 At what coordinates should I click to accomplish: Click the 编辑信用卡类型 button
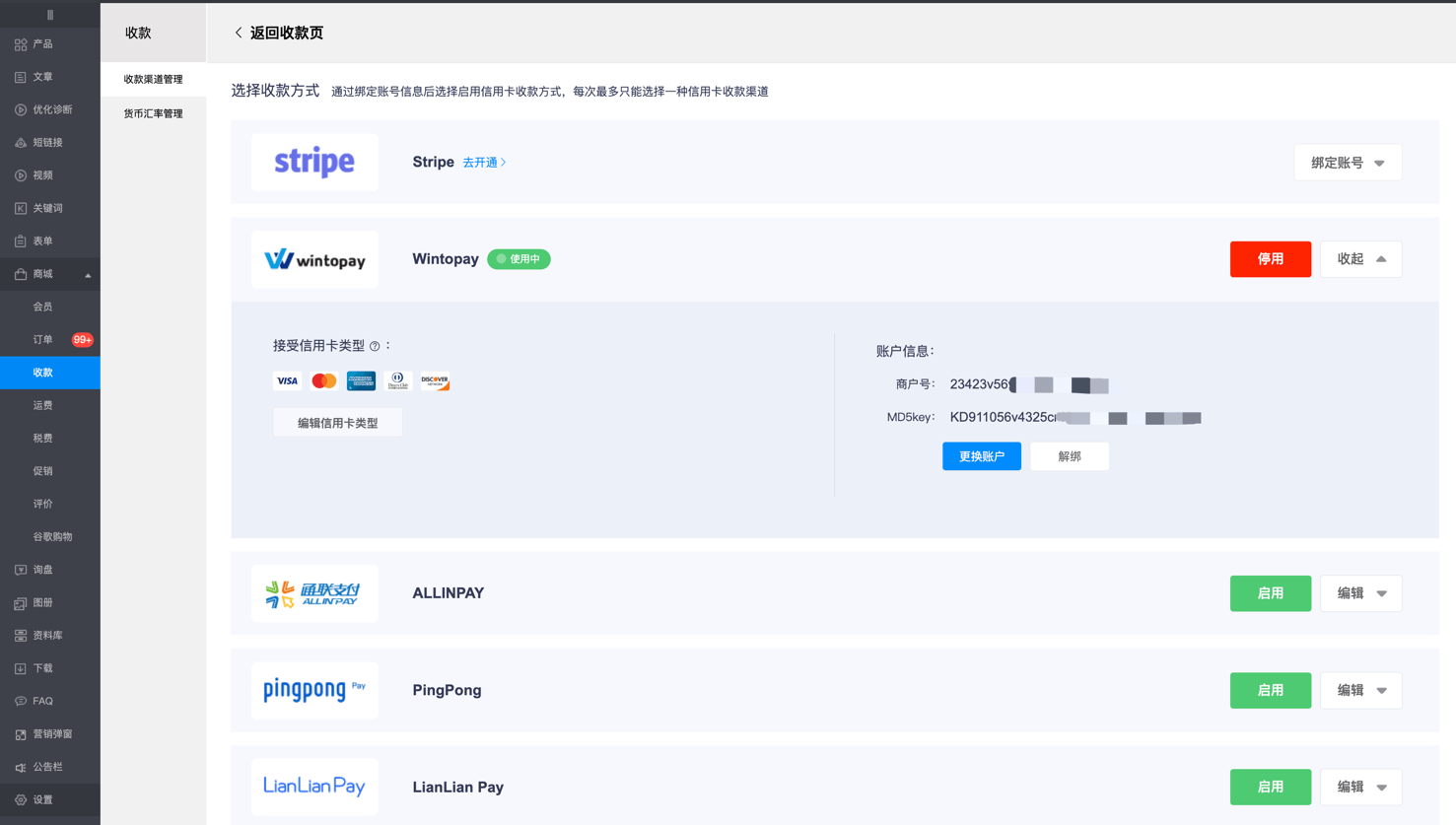(337, 423)
